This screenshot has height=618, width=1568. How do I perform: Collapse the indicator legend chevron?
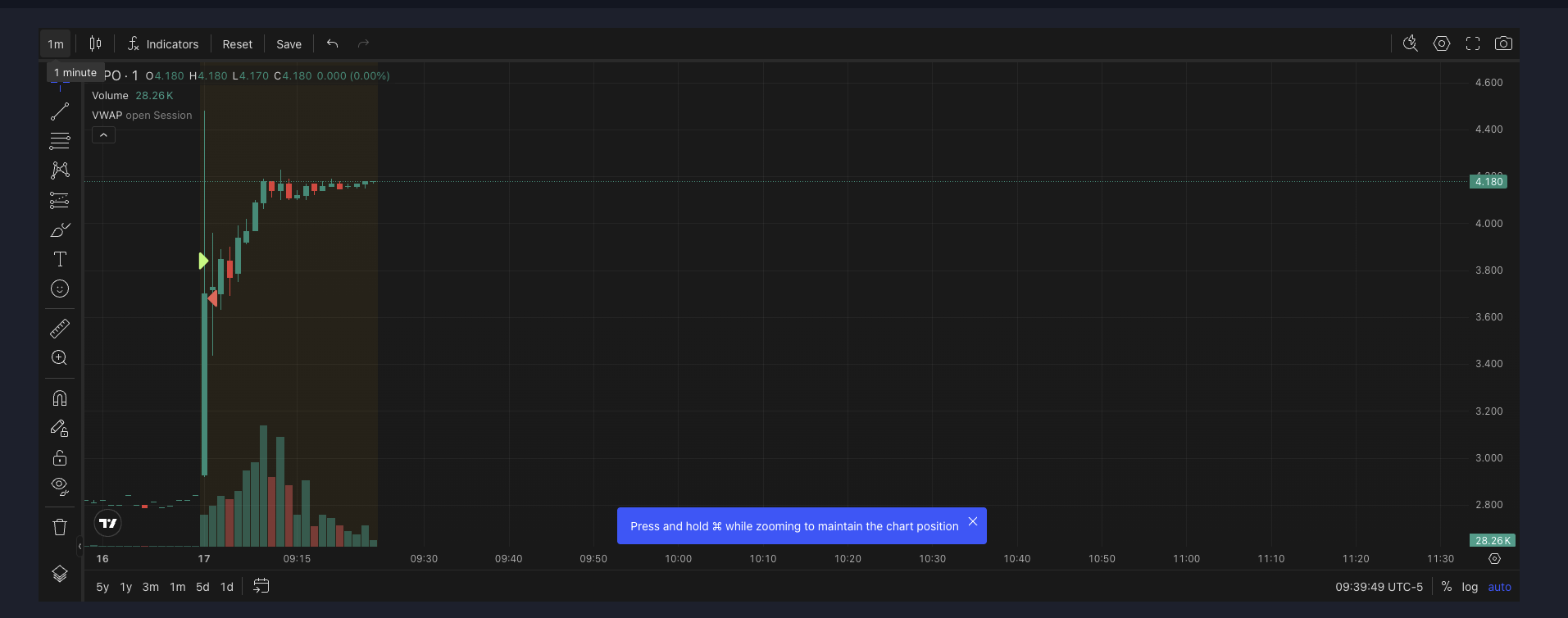click(x=103, y=135)
